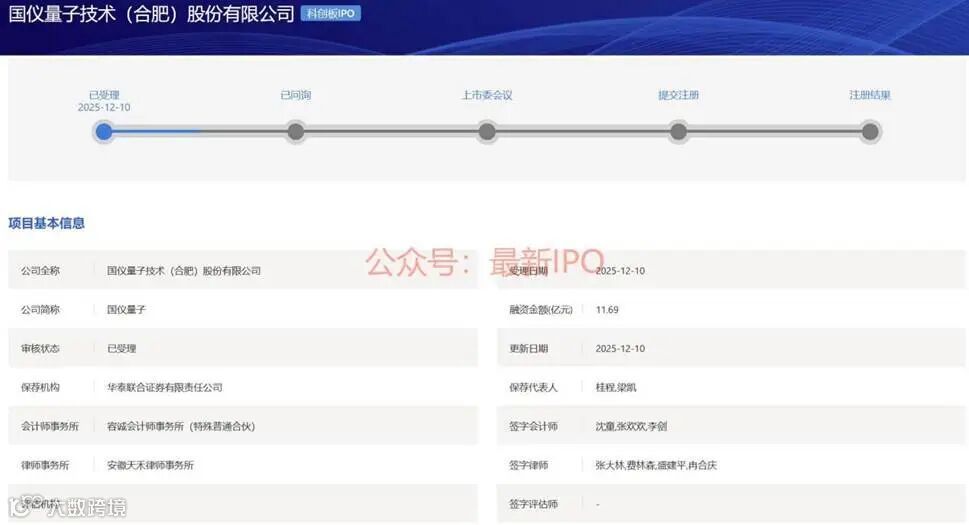
Task: Click the 项目基本信息 section heading
Action: 46,223
